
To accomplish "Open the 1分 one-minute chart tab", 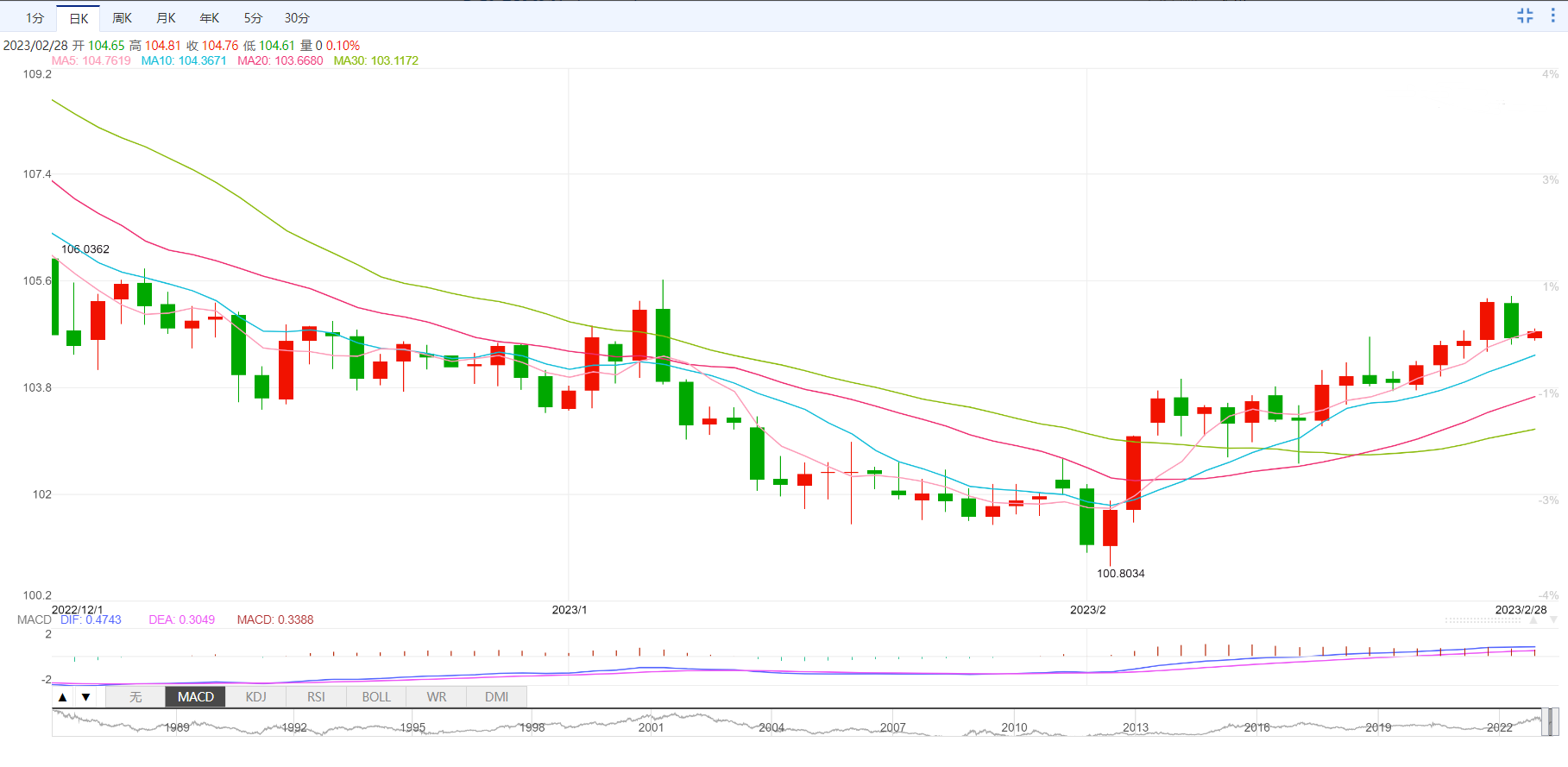I will click(35, 18).
